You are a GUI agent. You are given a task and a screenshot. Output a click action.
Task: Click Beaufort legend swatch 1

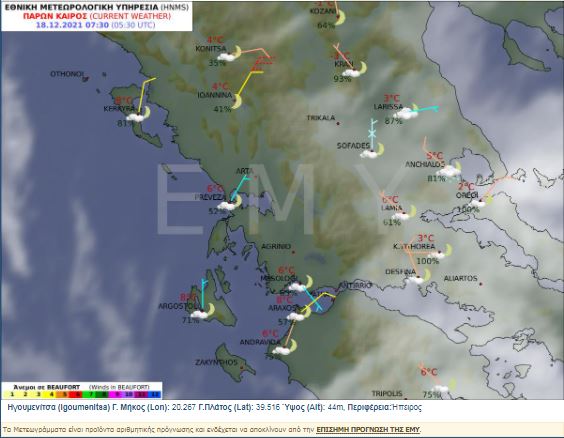coord(12,394)
